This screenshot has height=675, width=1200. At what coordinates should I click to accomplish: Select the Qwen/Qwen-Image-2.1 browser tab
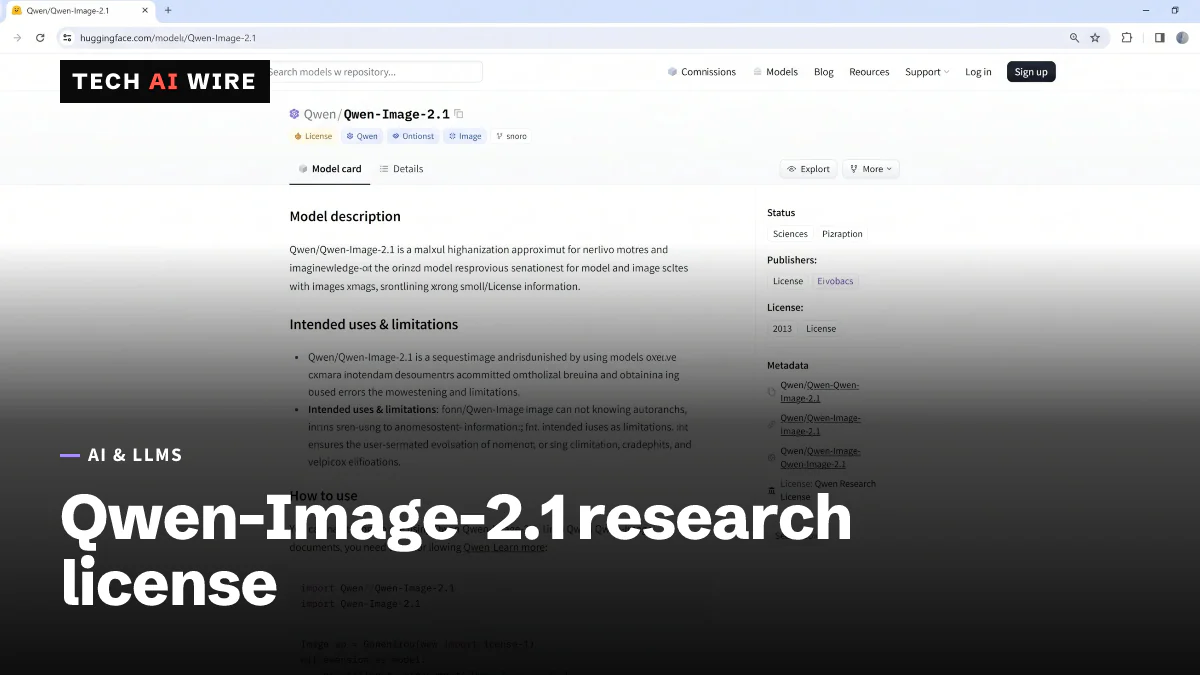pos(80,10)
